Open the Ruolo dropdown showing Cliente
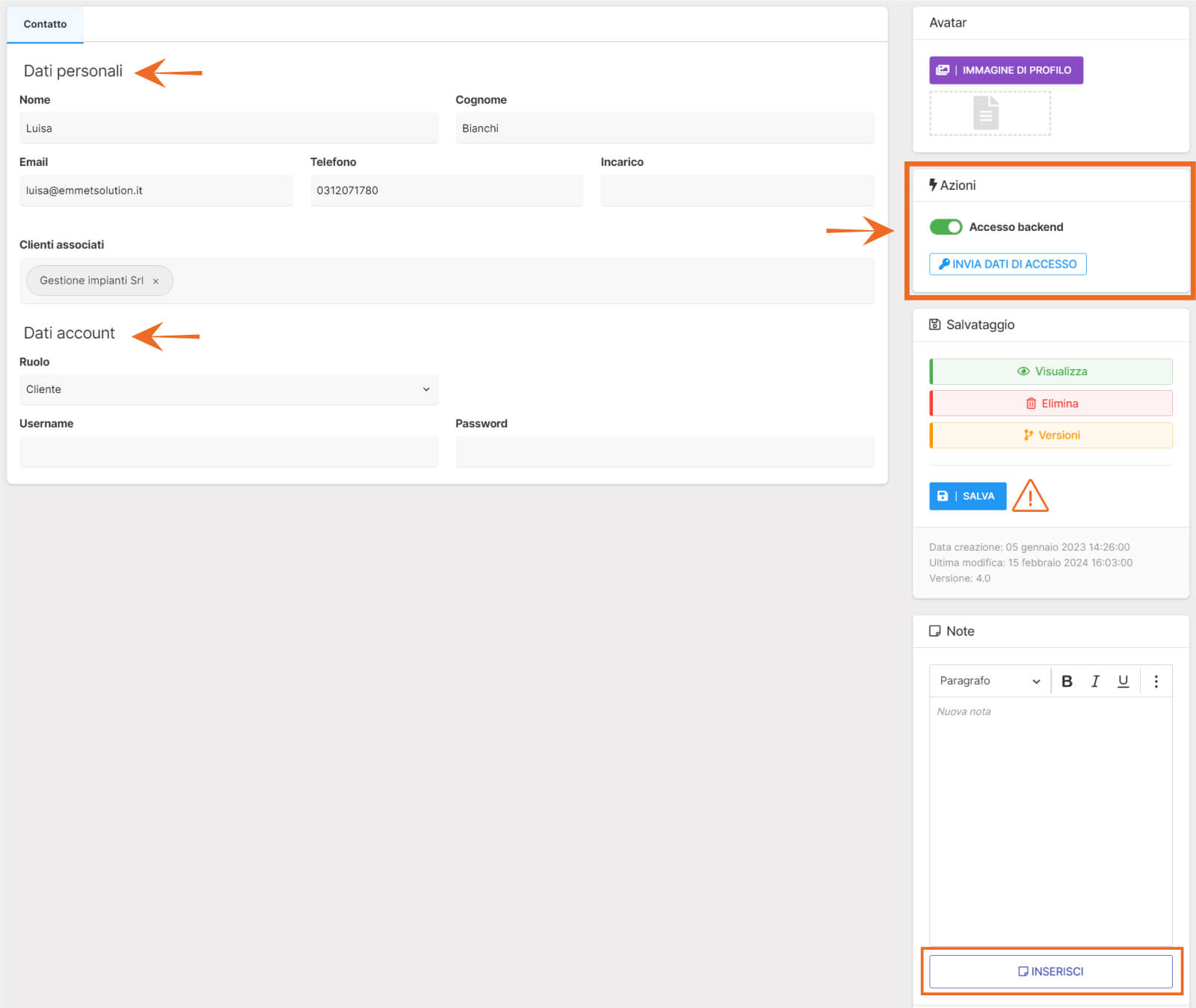The height and width of the screenshot is (1008, 1196). pyautogui.click(x=228, y=389)
